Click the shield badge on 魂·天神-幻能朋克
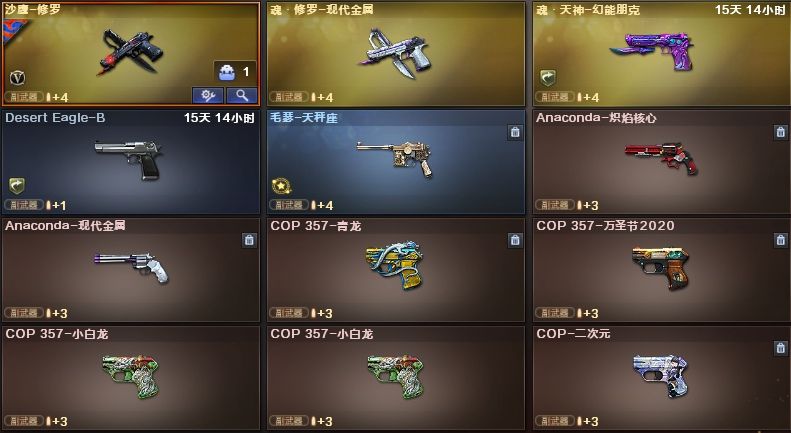 (x=548, y=78)
